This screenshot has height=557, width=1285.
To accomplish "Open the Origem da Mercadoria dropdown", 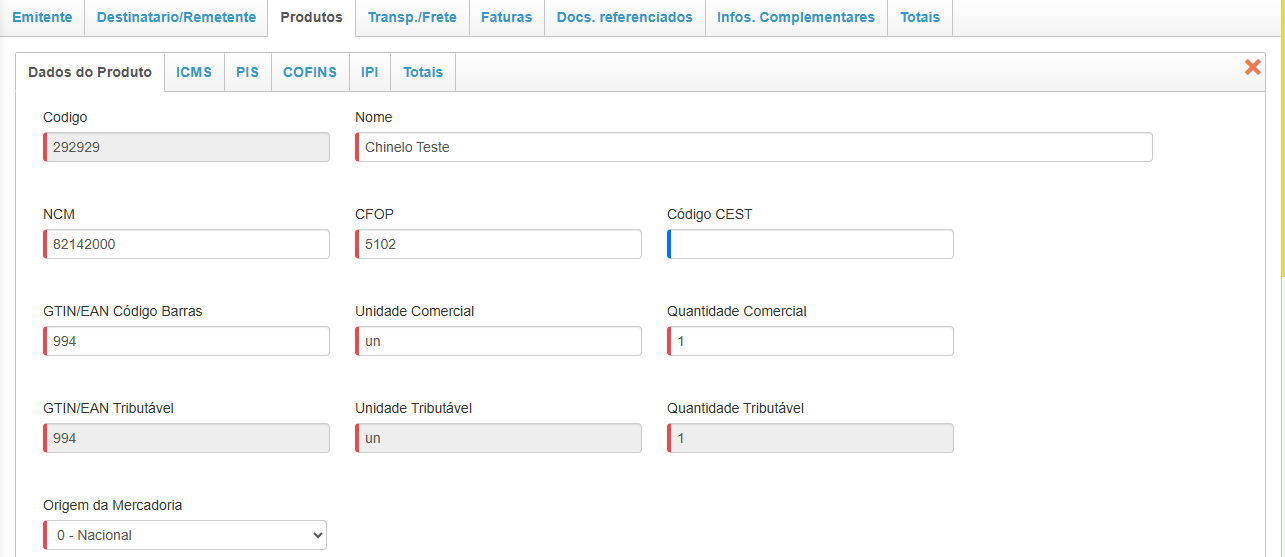I will (x=185, y=535).
